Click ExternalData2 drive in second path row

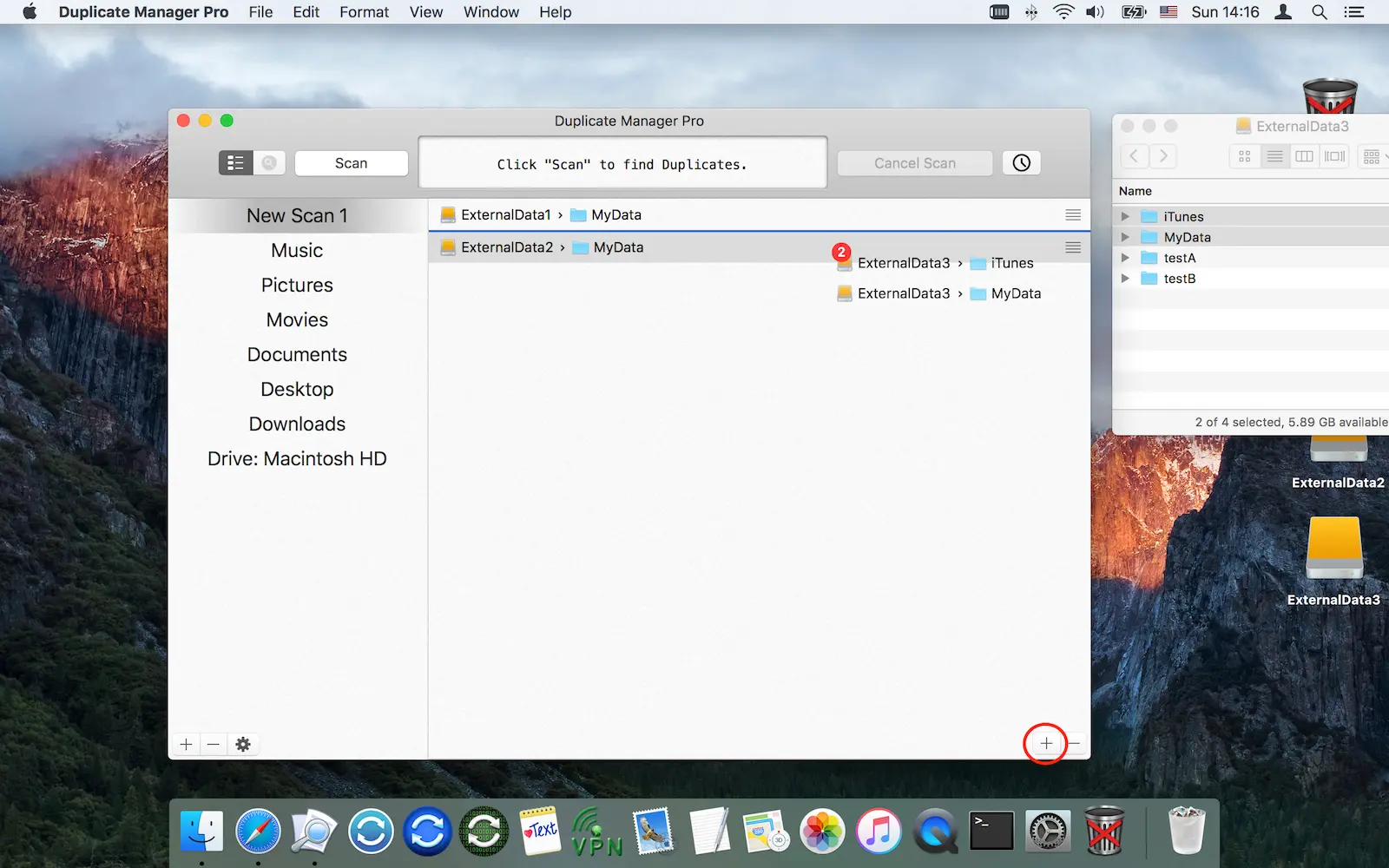(x=497, y=247)
